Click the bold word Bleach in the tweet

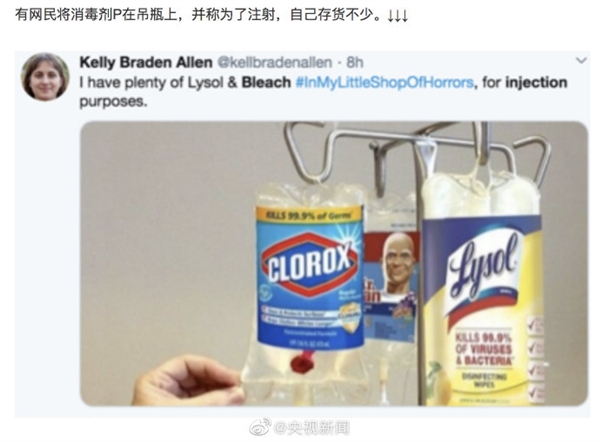tap(266, 82)
